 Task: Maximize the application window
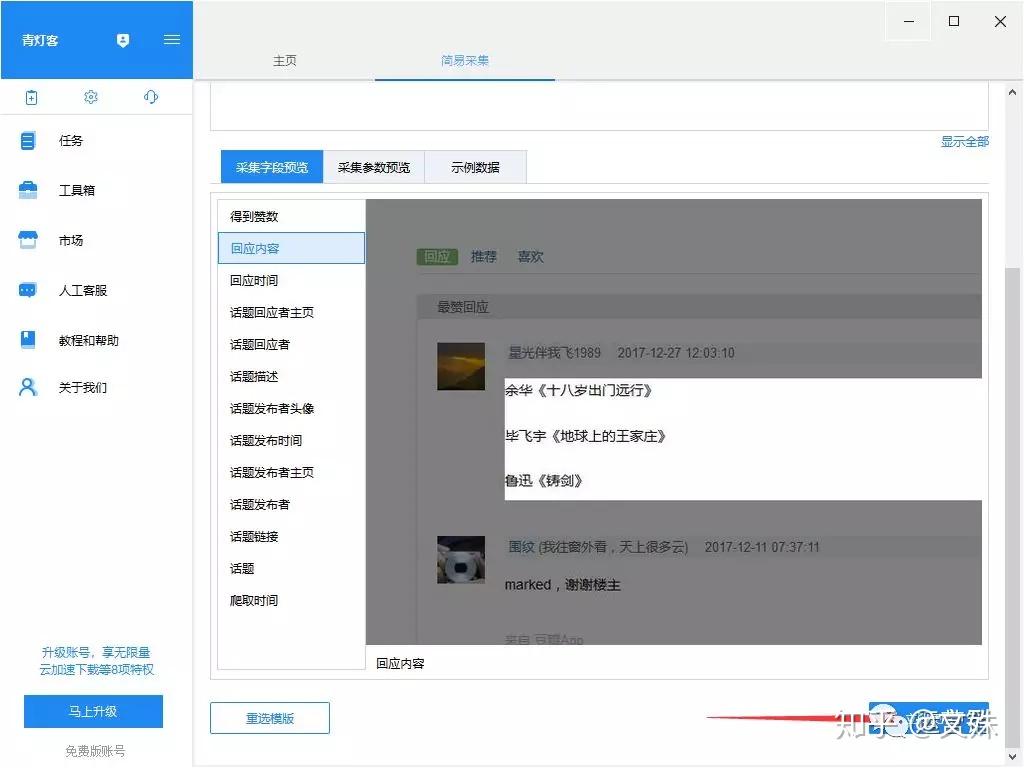[953, 22]
